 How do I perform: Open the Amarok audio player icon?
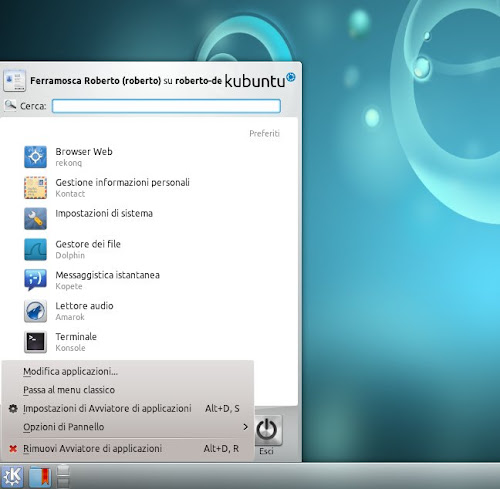click(35, 311)
